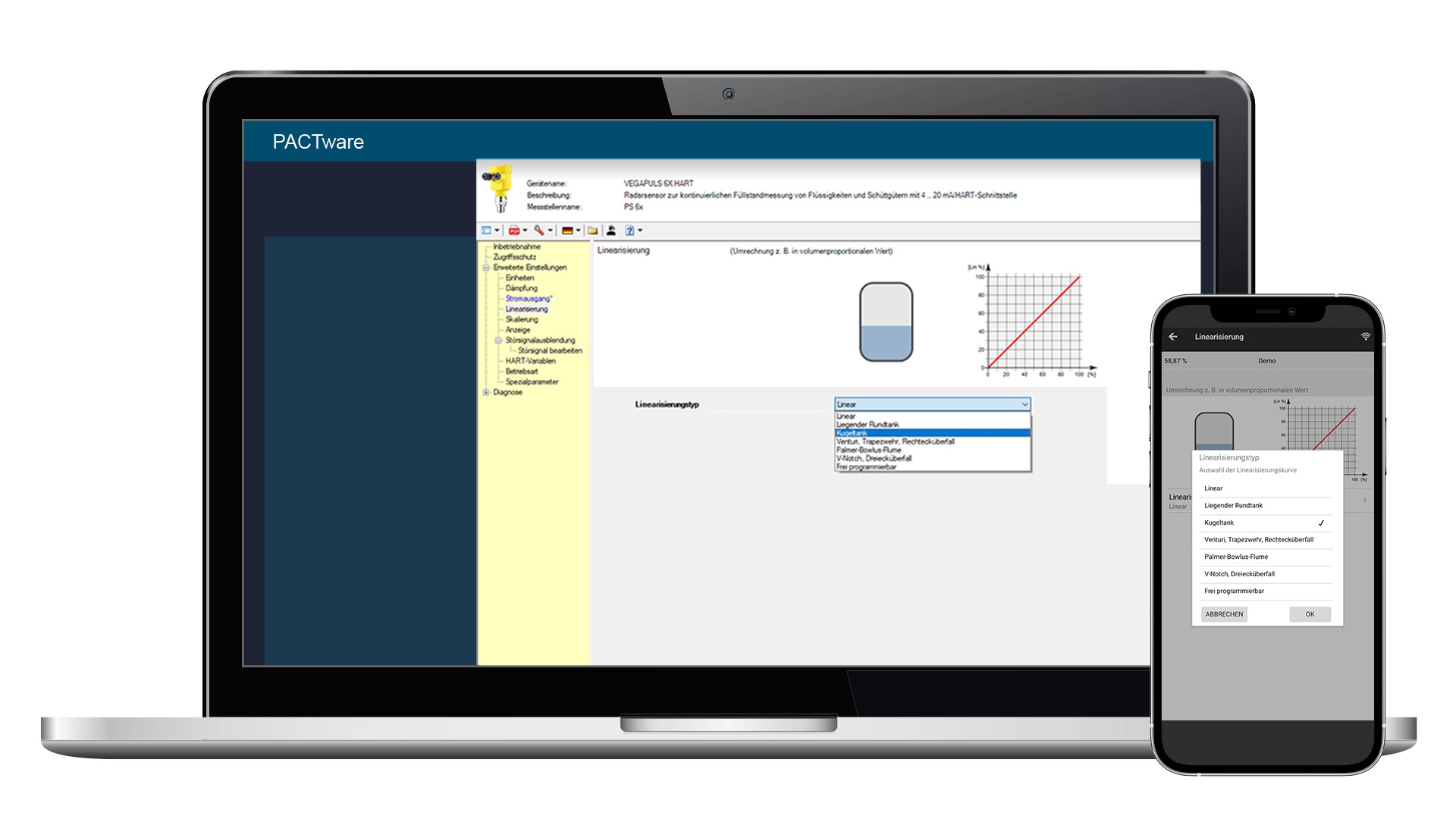
Task: Click the window layout toolbar icon
Action: [487, 231]
